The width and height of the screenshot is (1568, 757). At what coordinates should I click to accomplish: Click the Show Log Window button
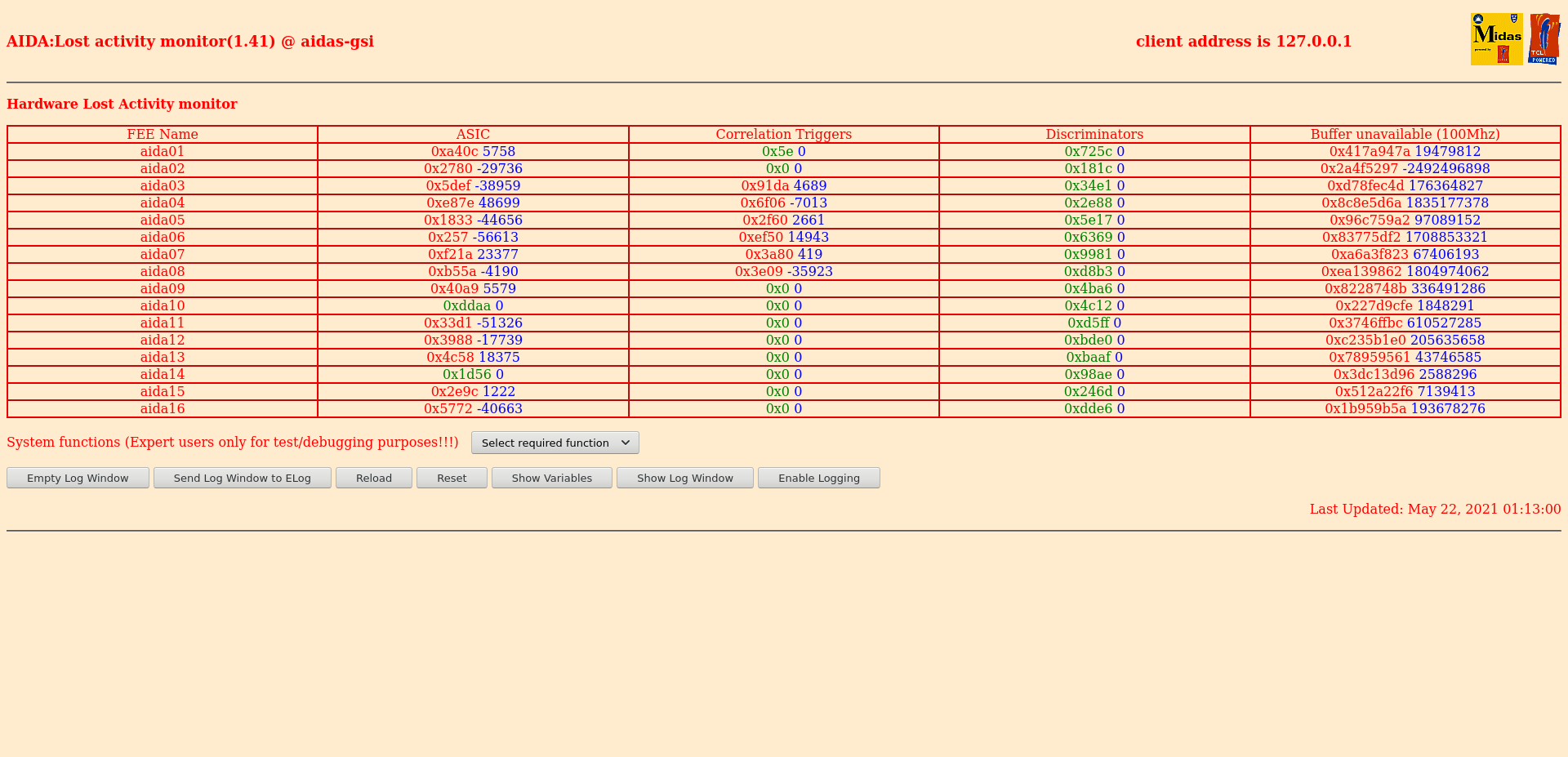684,478
